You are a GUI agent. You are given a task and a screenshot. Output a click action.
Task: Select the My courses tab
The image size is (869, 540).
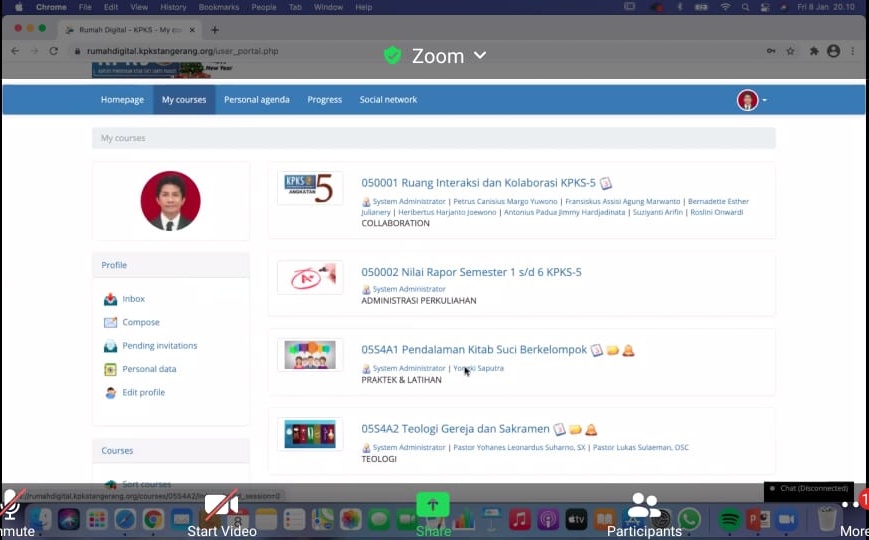(184, 100)
